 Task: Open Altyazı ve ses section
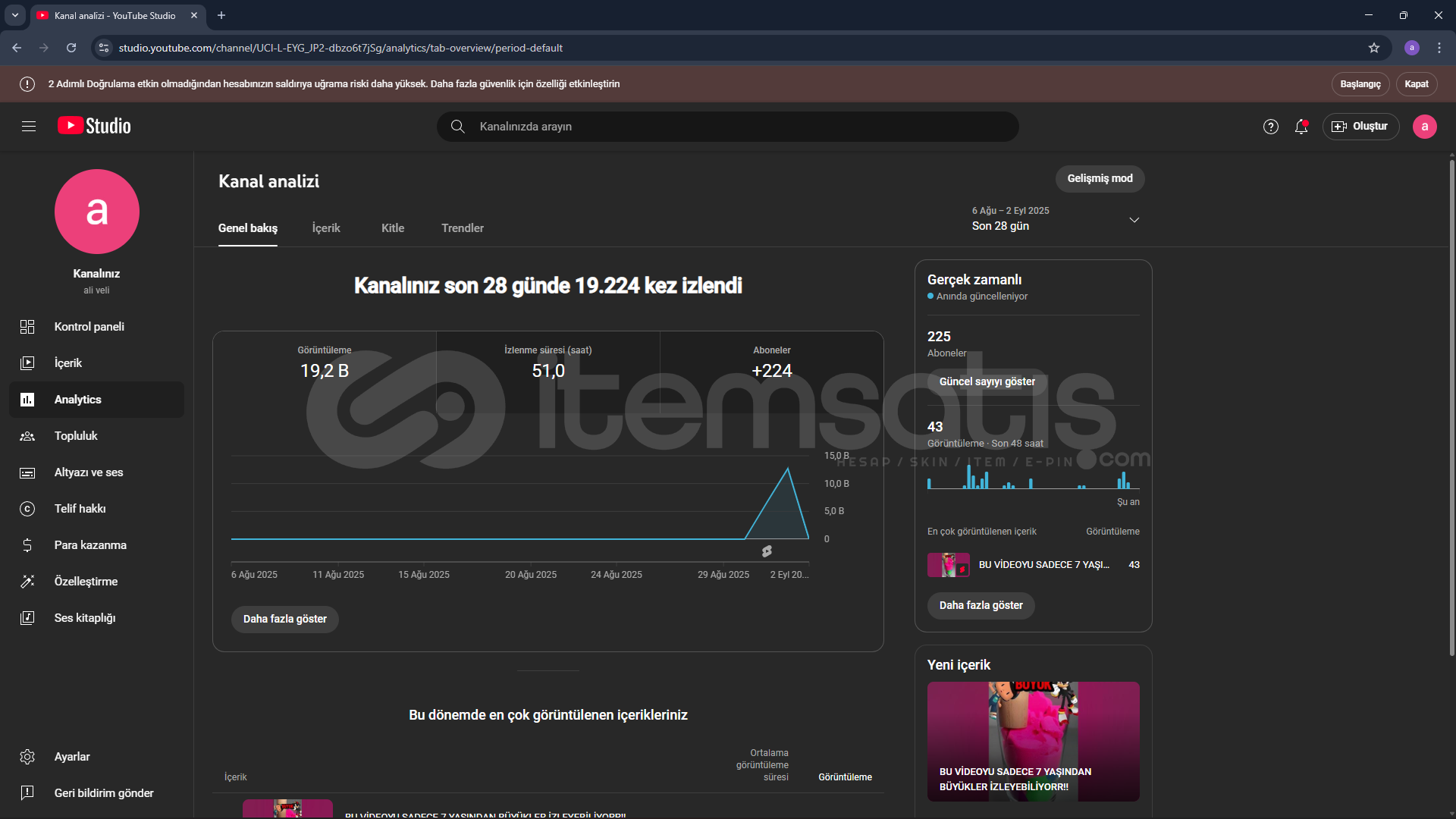click(x=97, y=472)
